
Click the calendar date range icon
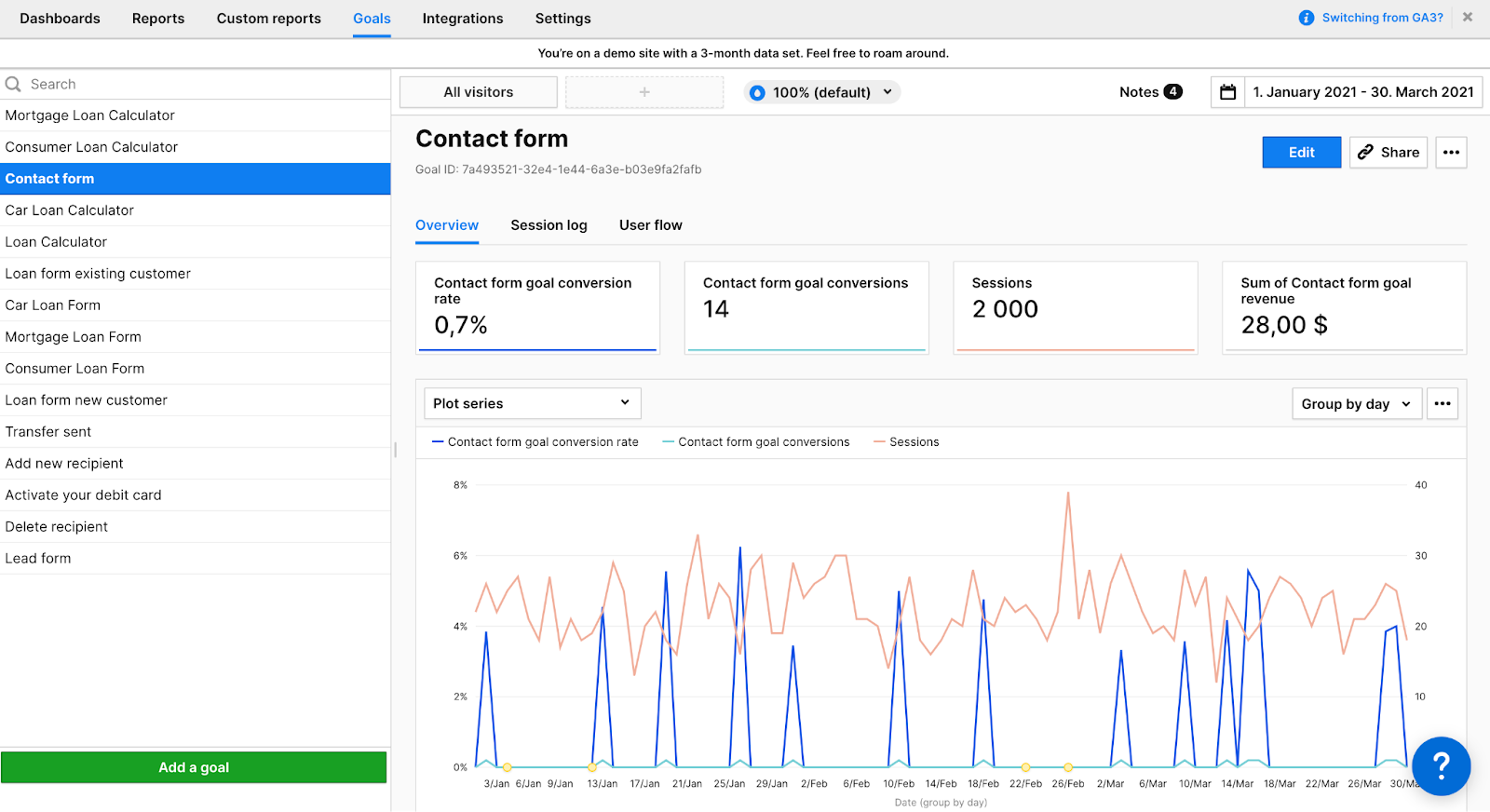[1227, 92]
